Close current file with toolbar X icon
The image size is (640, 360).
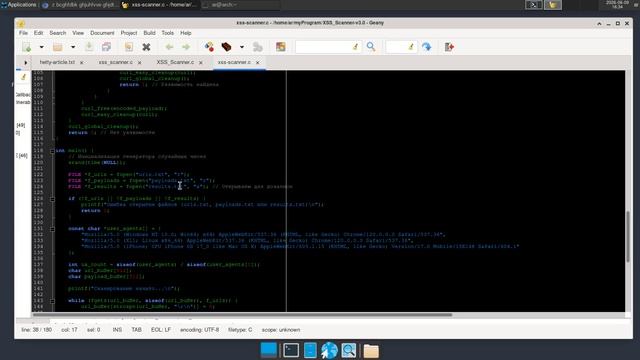click(146, 47)
